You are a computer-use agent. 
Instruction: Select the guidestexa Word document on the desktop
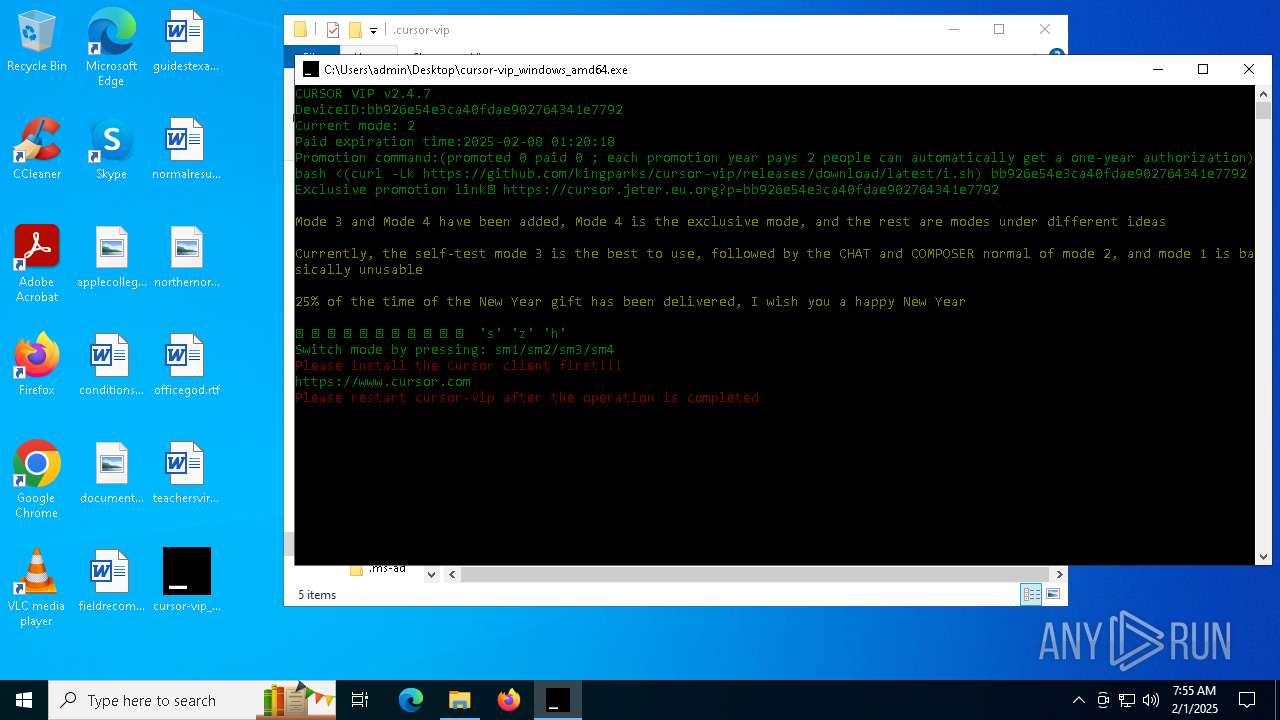(186, 42)
